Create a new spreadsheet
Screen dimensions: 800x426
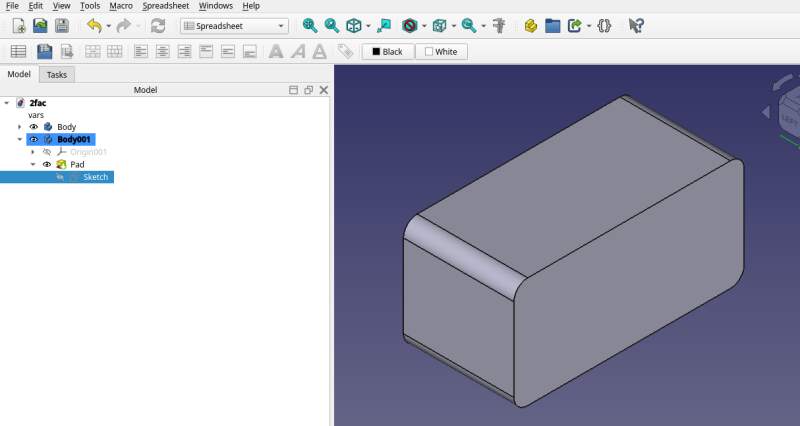[18, 52]
